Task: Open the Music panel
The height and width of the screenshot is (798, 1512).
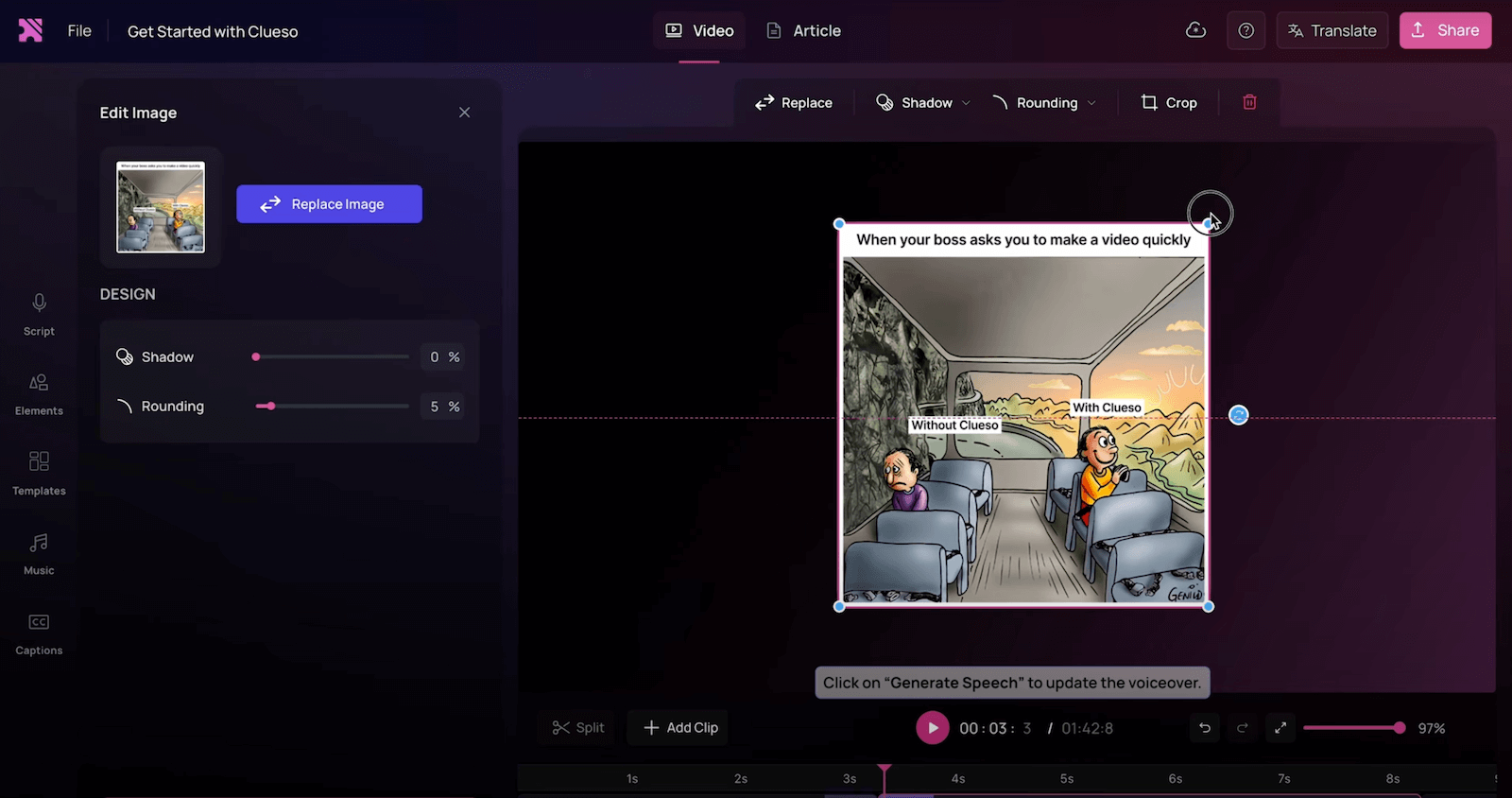Action: [39, 553]
